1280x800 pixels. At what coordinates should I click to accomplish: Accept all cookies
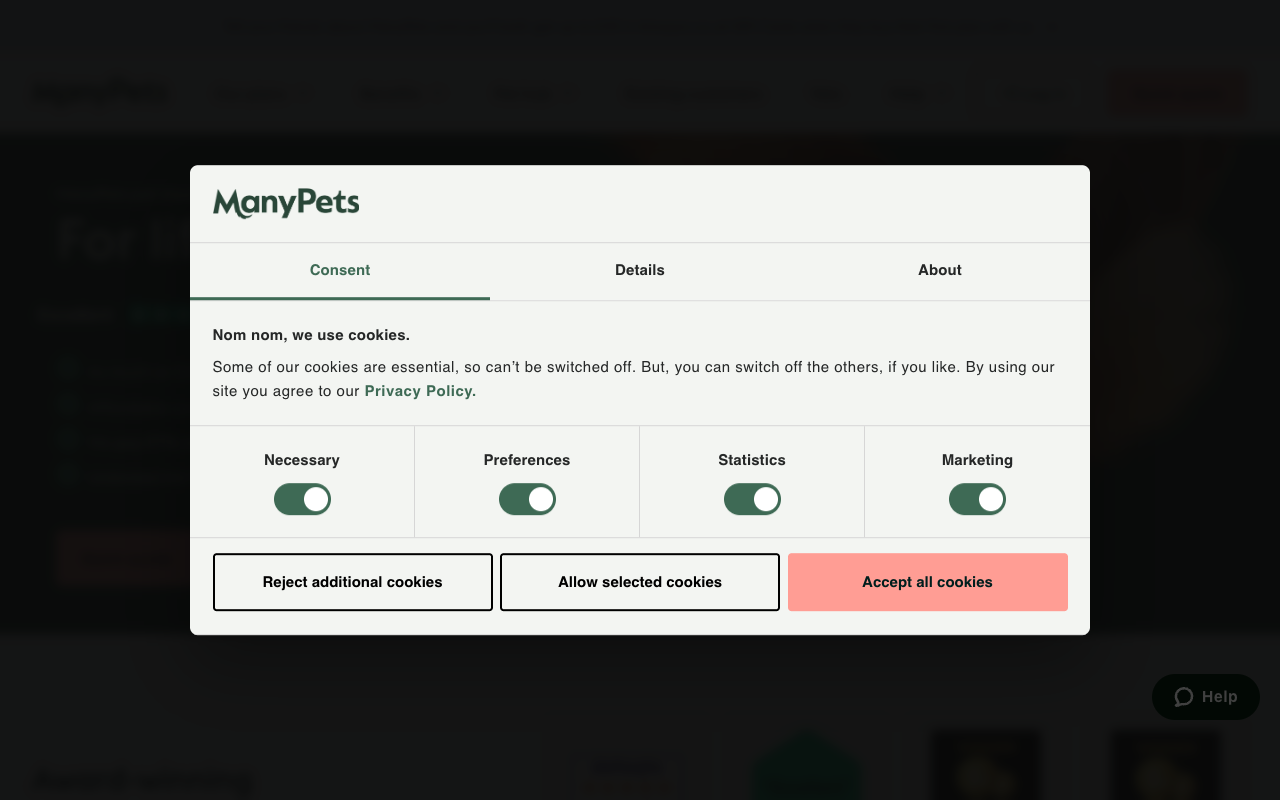928,582
